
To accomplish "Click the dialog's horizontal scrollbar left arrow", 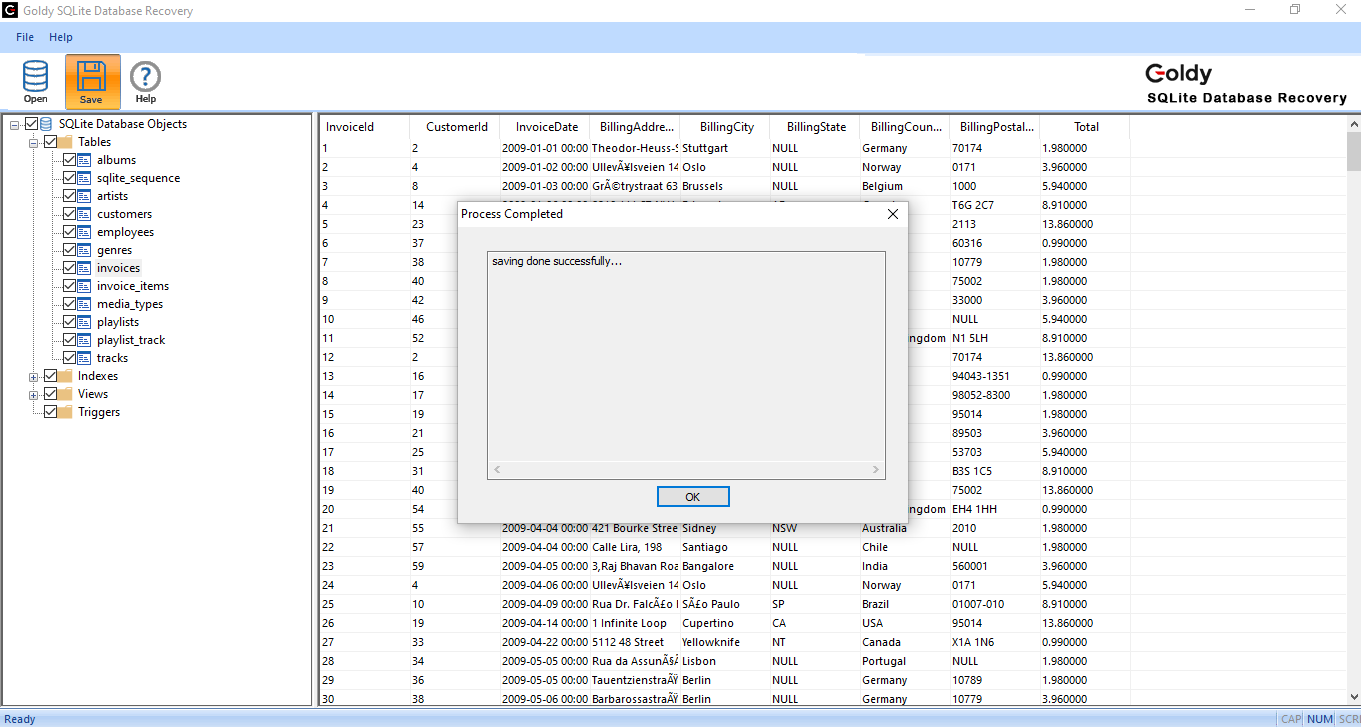I will tap(497, 469).
